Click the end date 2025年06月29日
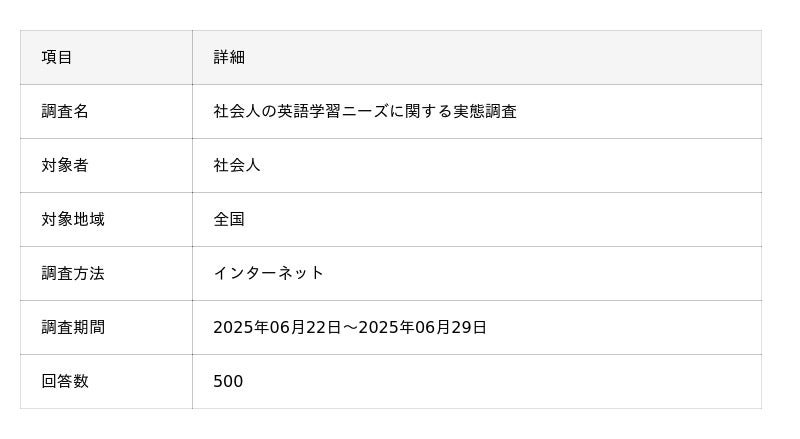 point(422,328)
